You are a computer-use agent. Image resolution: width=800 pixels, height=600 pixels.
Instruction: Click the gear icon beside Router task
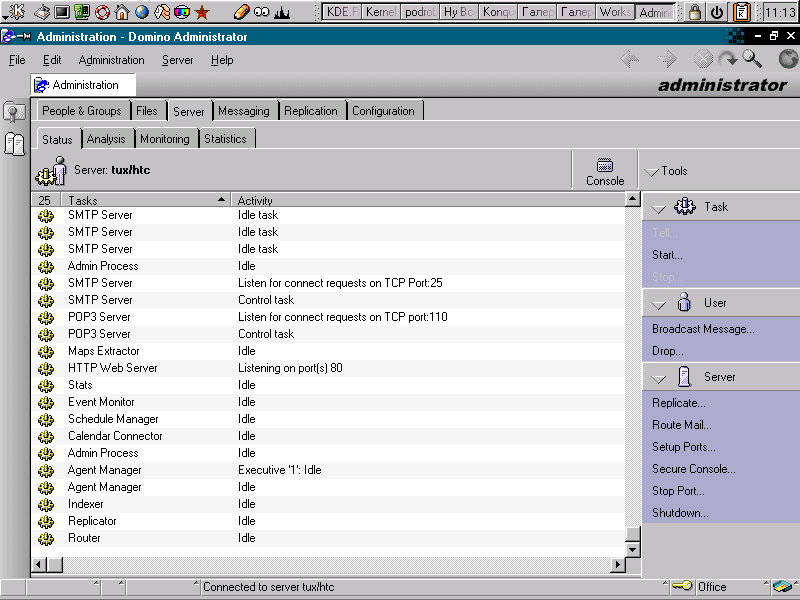point(46,538)
